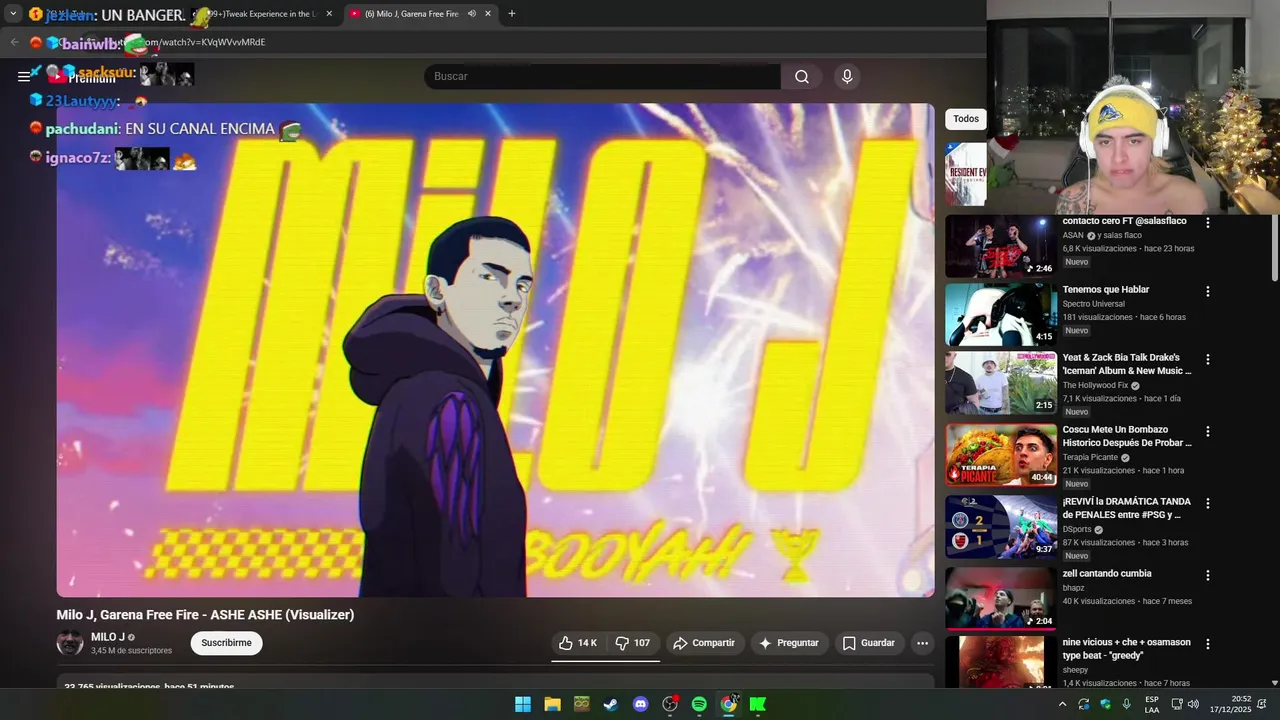1280x720 pixels.
Task: Click the DSports channel name
Action: (1077, 529)
